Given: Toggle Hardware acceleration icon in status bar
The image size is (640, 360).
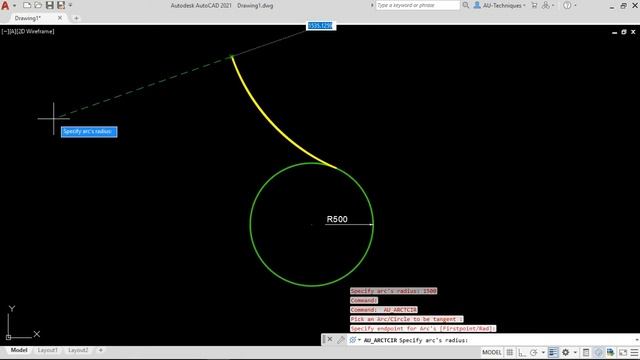Looking at the screenshot, I should [x=611, y=352].
